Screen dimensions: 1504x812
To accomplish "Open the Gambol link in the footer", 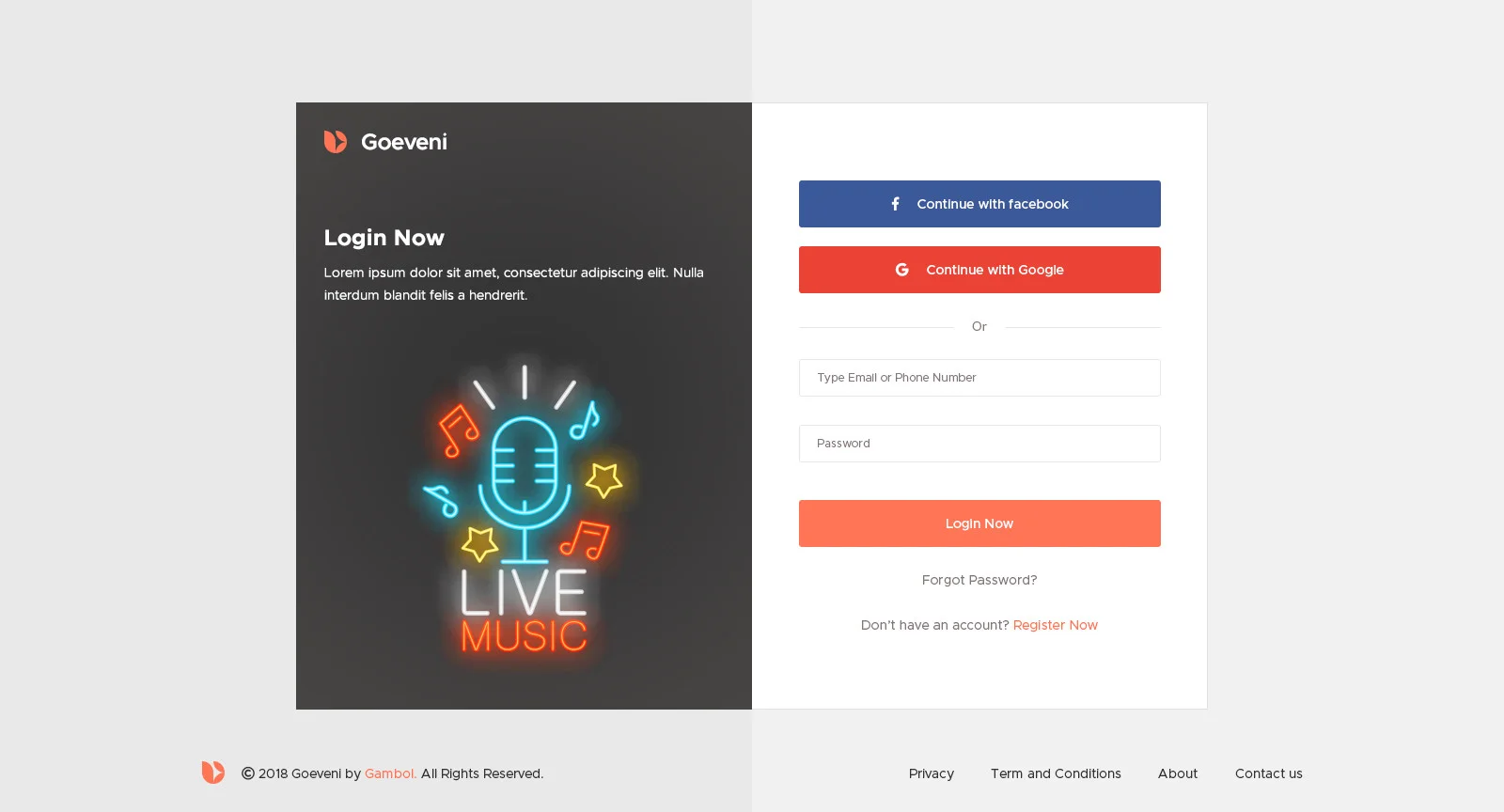I will (x=390, y=773).
